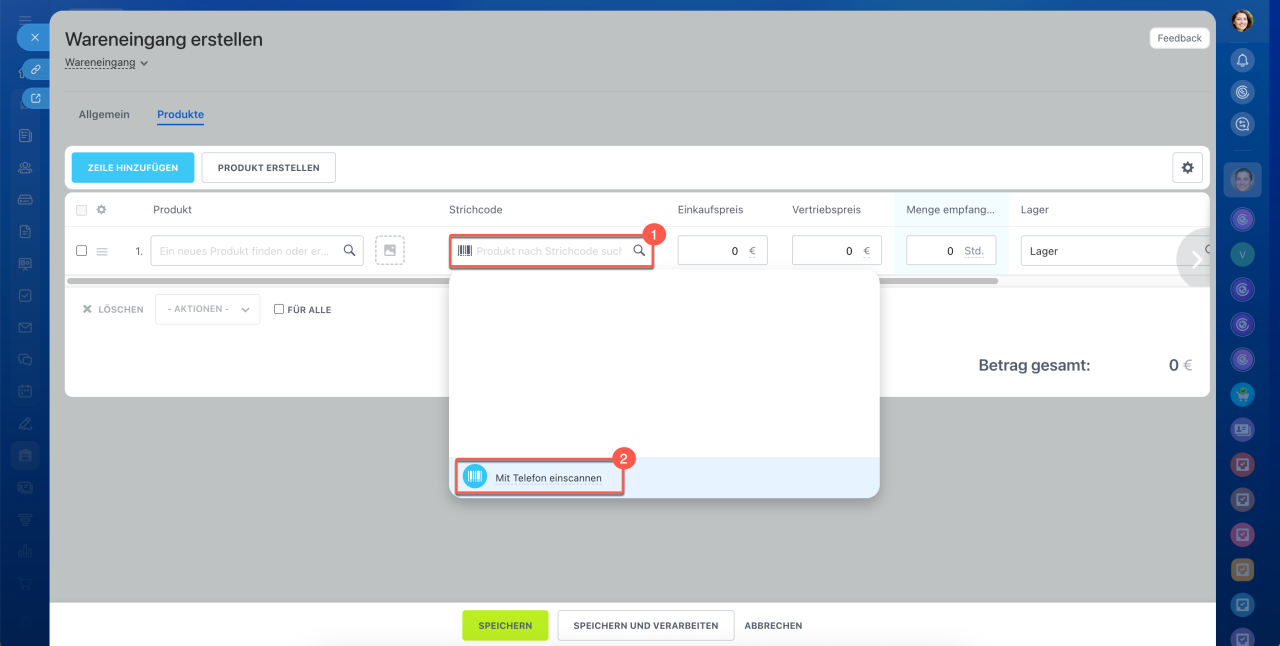This screenshot has height=646, width=1280.
Task: Click the Produkt column header
Action: (172, 210)
